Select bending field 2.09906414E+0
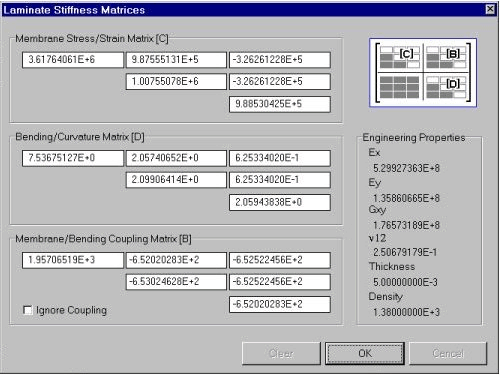Screen dimensions: 500x375 176,180
